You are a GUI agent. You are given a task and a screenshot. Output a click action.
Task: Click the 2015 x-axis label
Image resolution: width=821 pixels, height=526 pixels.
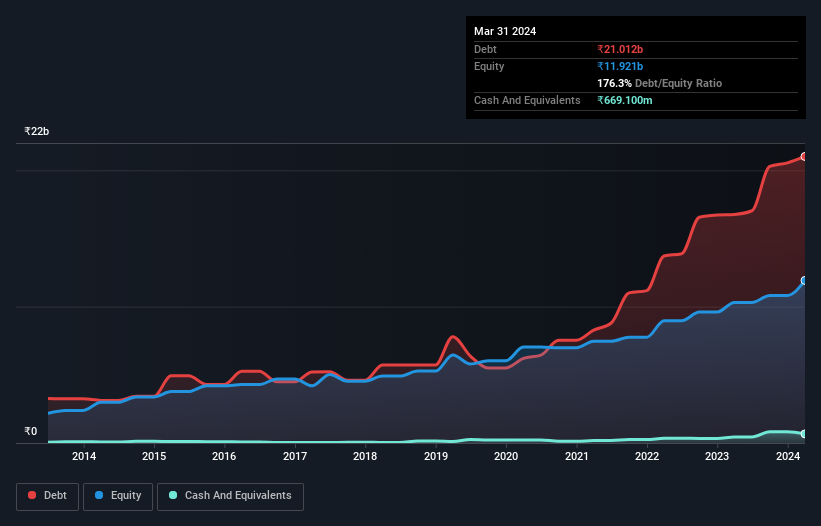154,456
